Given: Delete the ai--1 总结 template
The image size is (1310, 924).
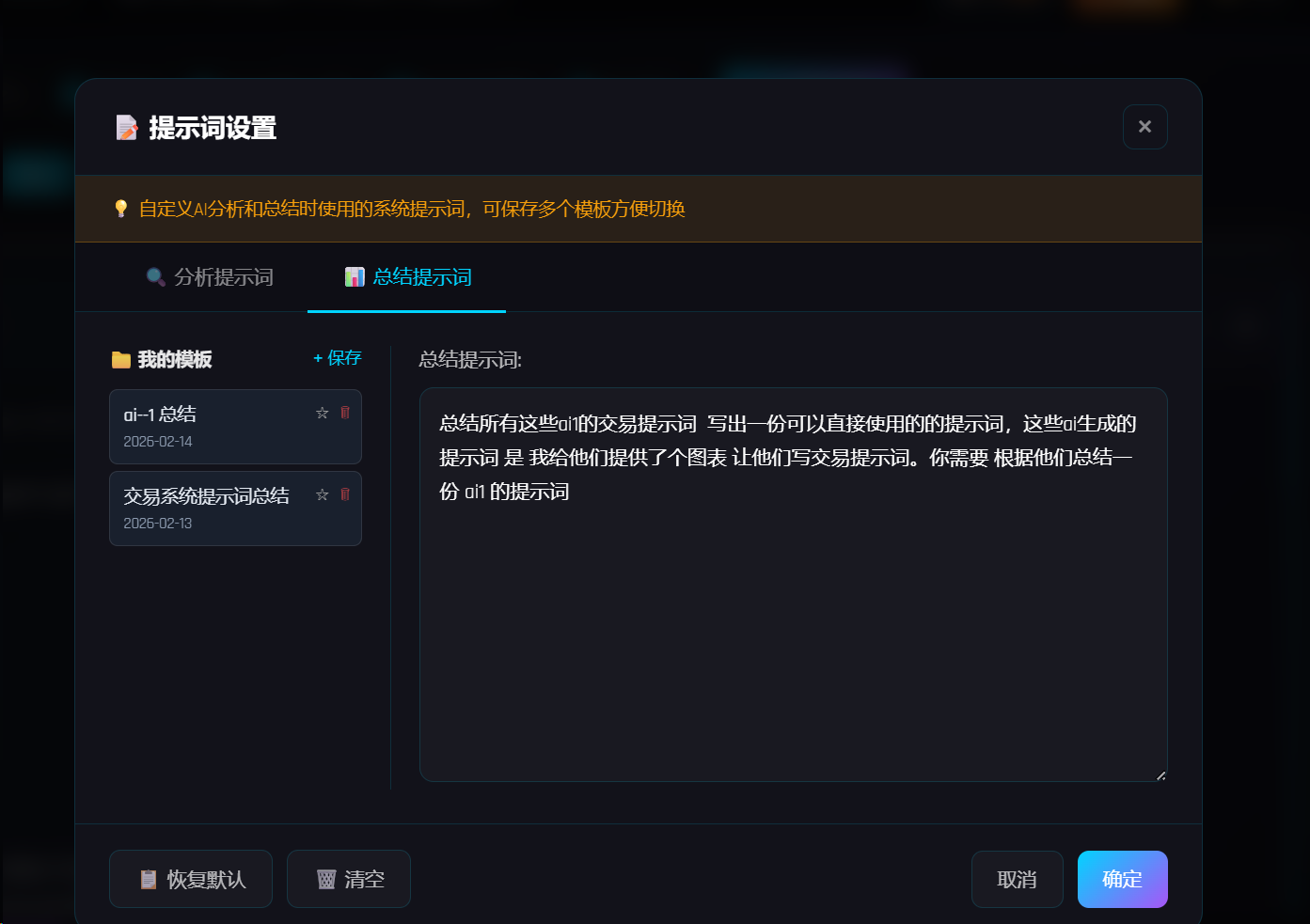Looking at the screenshot, I should click(345, 413).
